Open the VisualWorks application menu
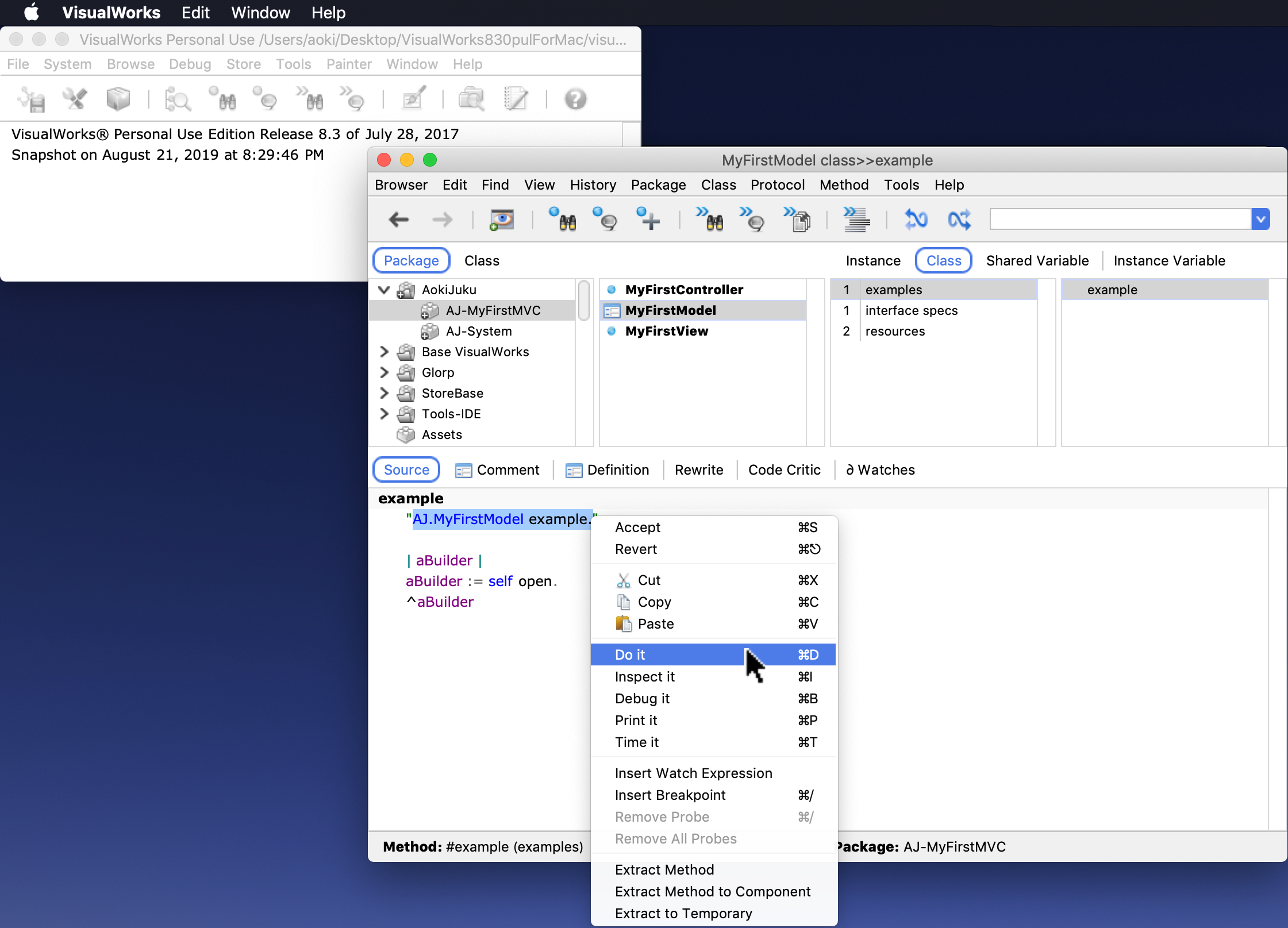This screenshot has height=928, width=1288. pos(111,12)
